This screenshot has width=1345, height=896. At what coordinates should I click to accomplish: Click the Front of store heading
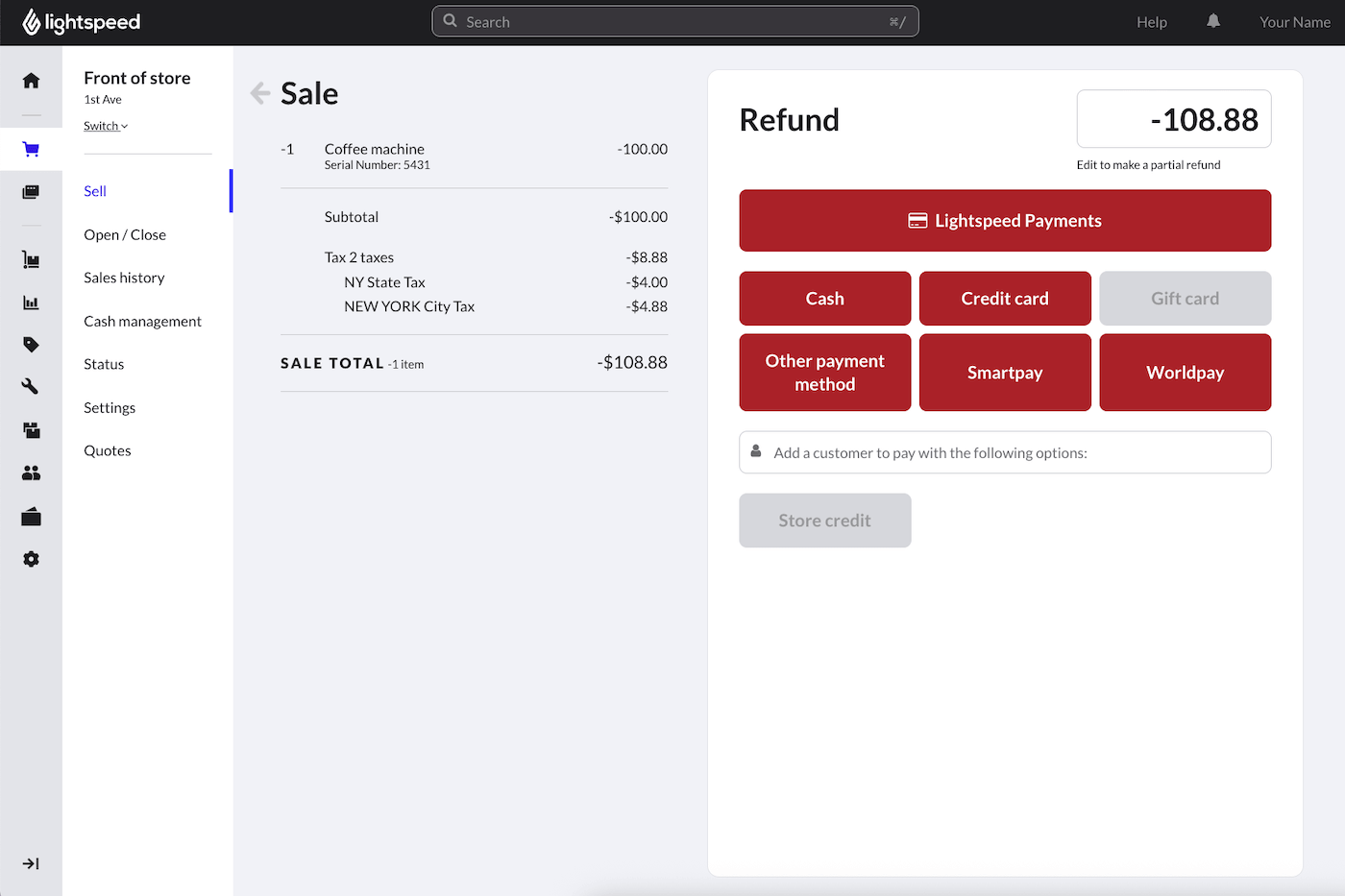click(x=136, y=78)
